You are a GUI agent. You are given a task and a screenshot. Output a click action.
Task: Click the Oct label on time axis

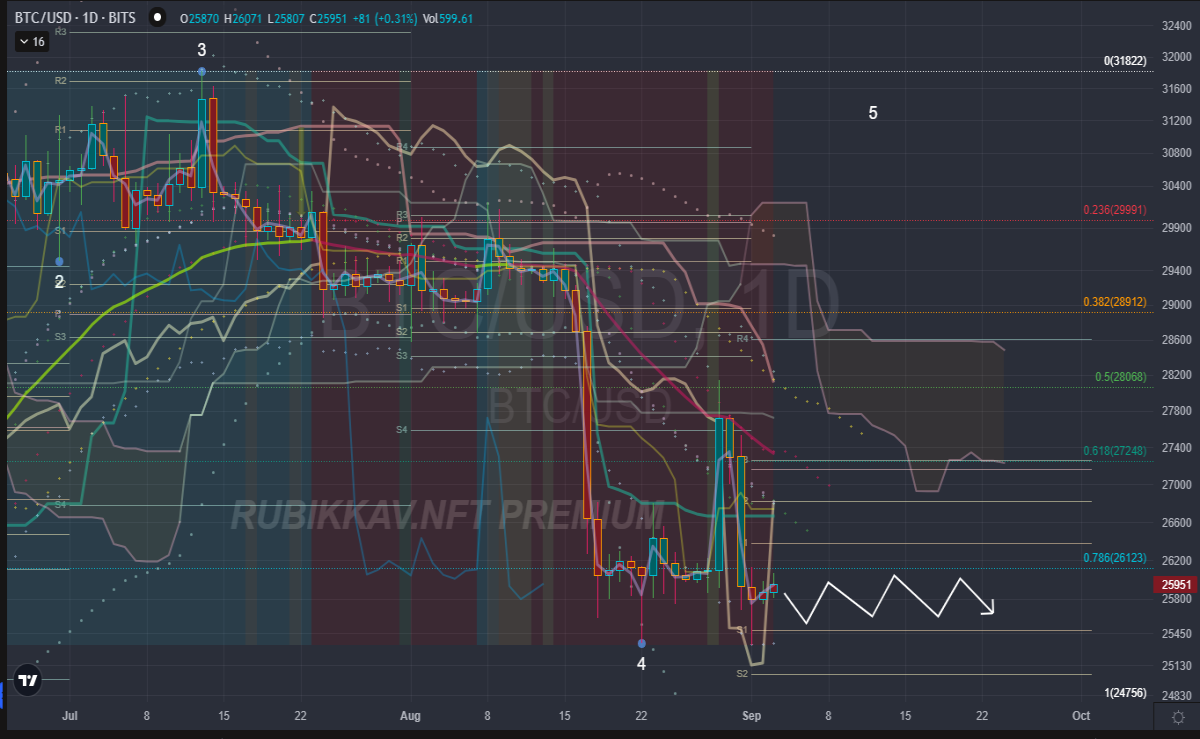[1081, 716]
